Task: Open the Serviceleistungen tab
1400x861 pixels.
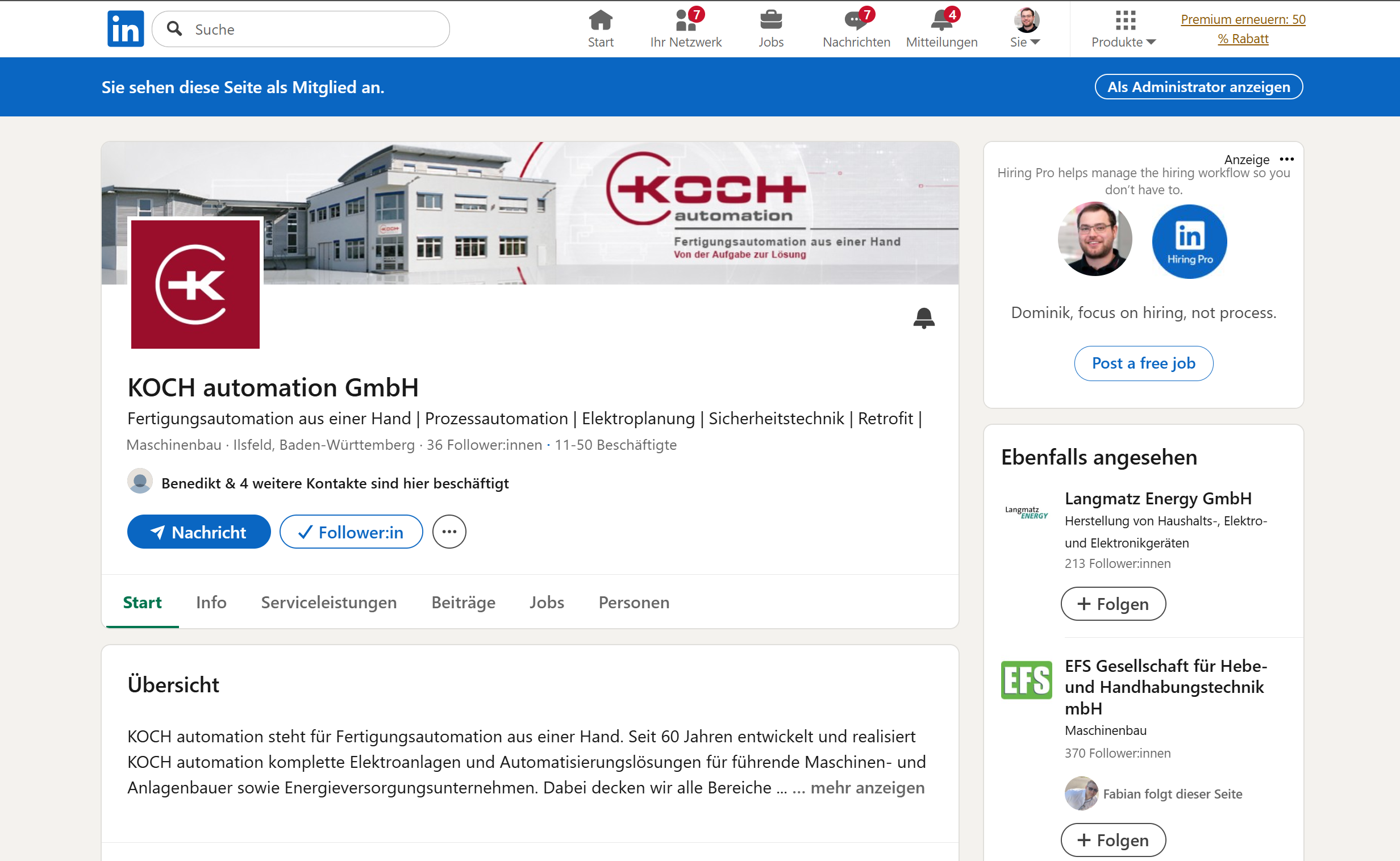Action: coord(328,603)
